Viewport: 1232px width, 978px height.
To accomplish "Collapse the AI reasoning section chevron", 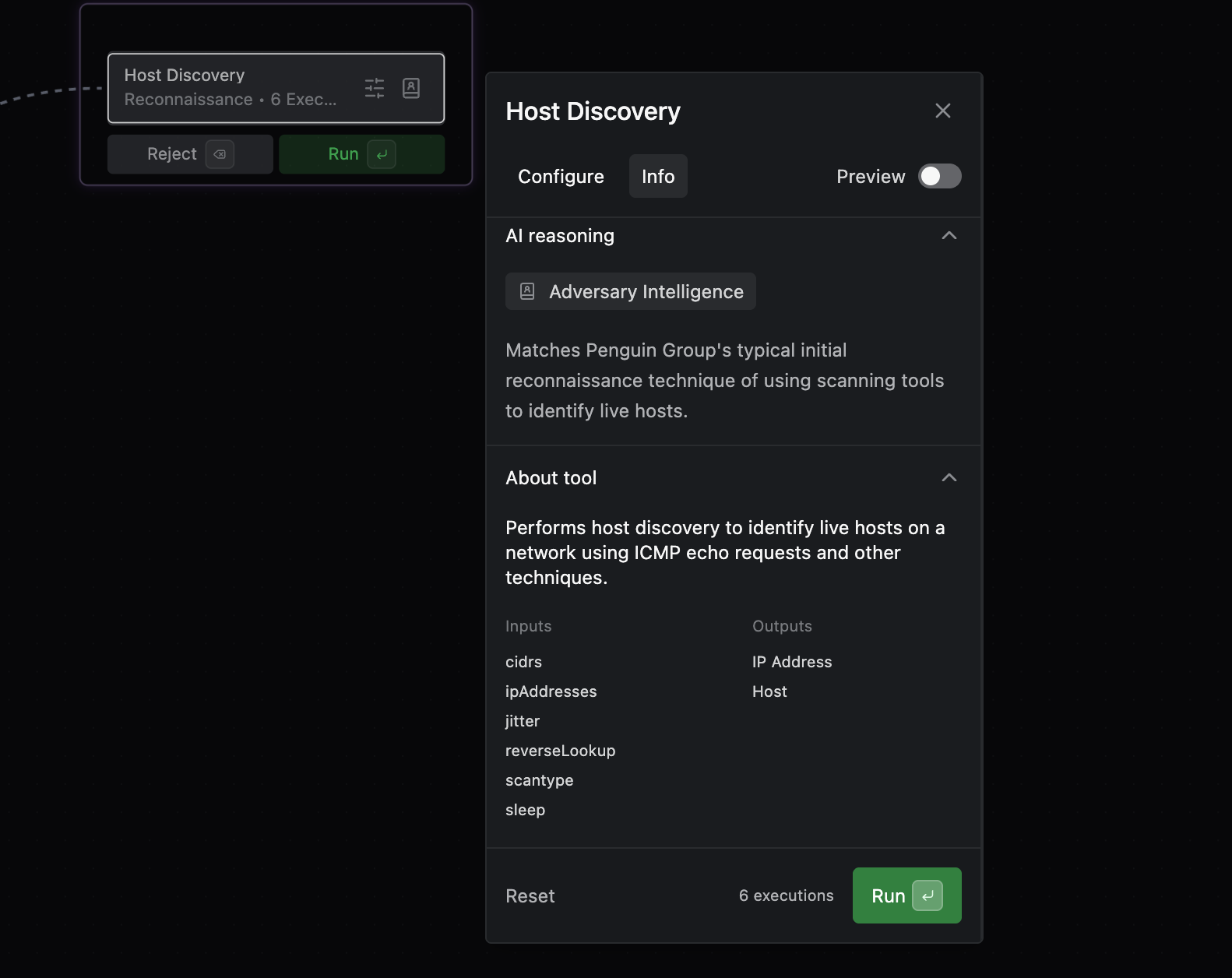I will point(949,235).
